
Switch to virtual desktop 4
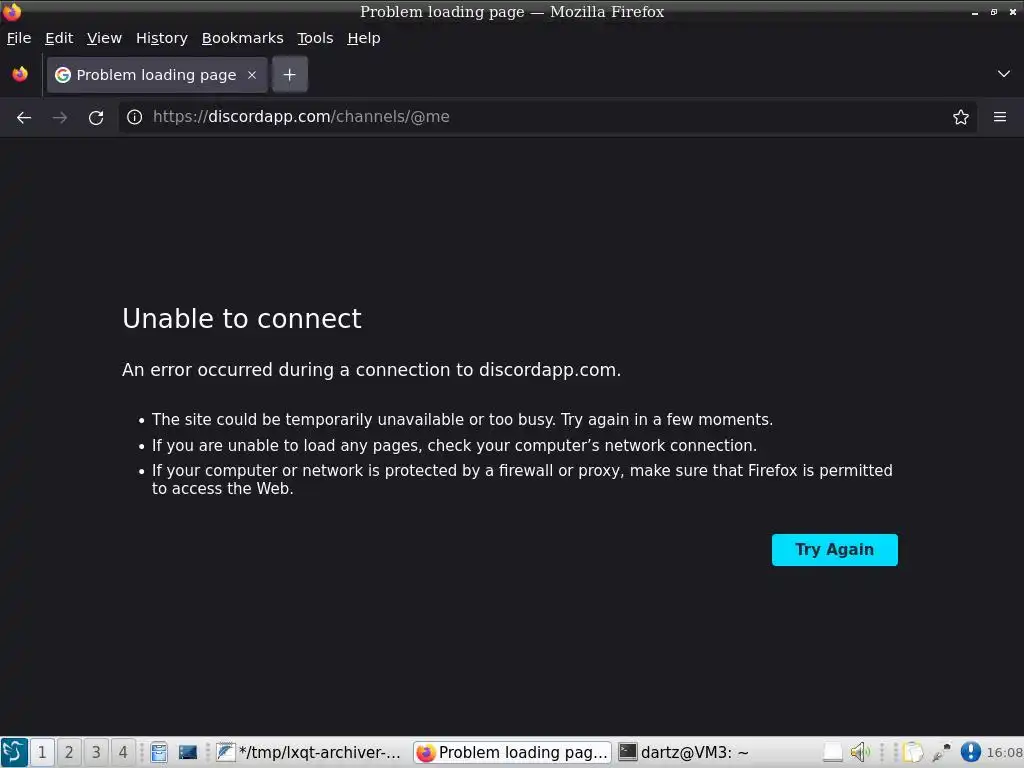click(123, 752)
